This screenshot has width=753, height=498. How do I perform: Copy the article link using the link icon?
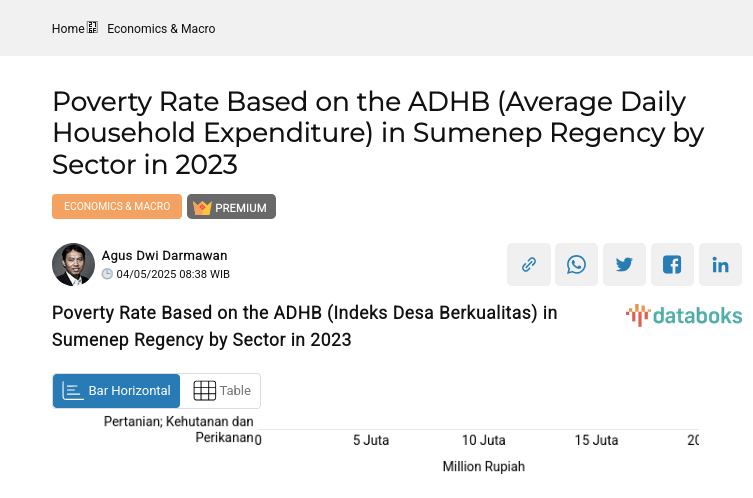pyautogui.click(x=528, y=265)
